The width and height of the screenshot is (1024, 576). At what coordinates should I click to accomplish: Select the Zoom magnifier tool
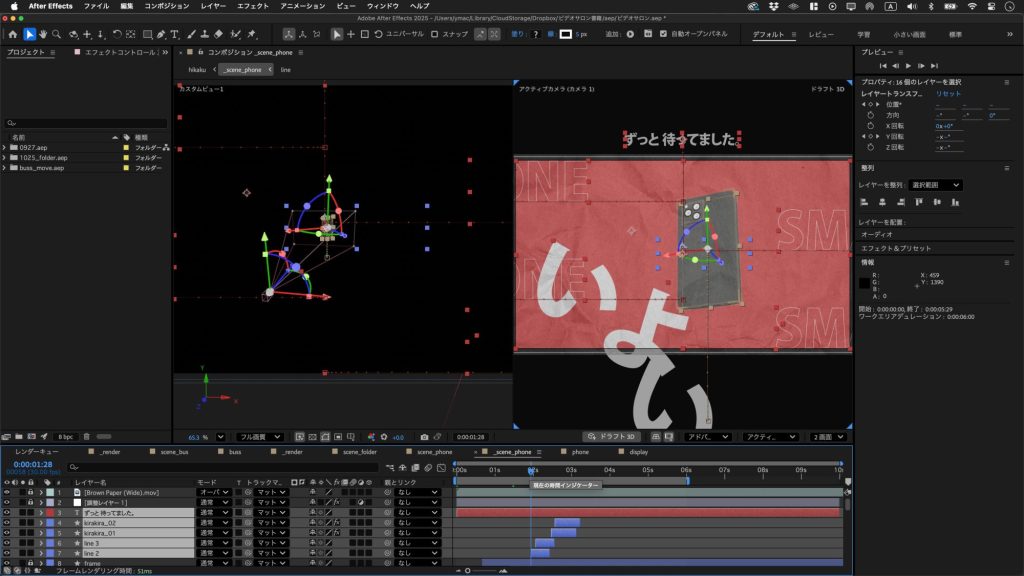click(58, 34)
